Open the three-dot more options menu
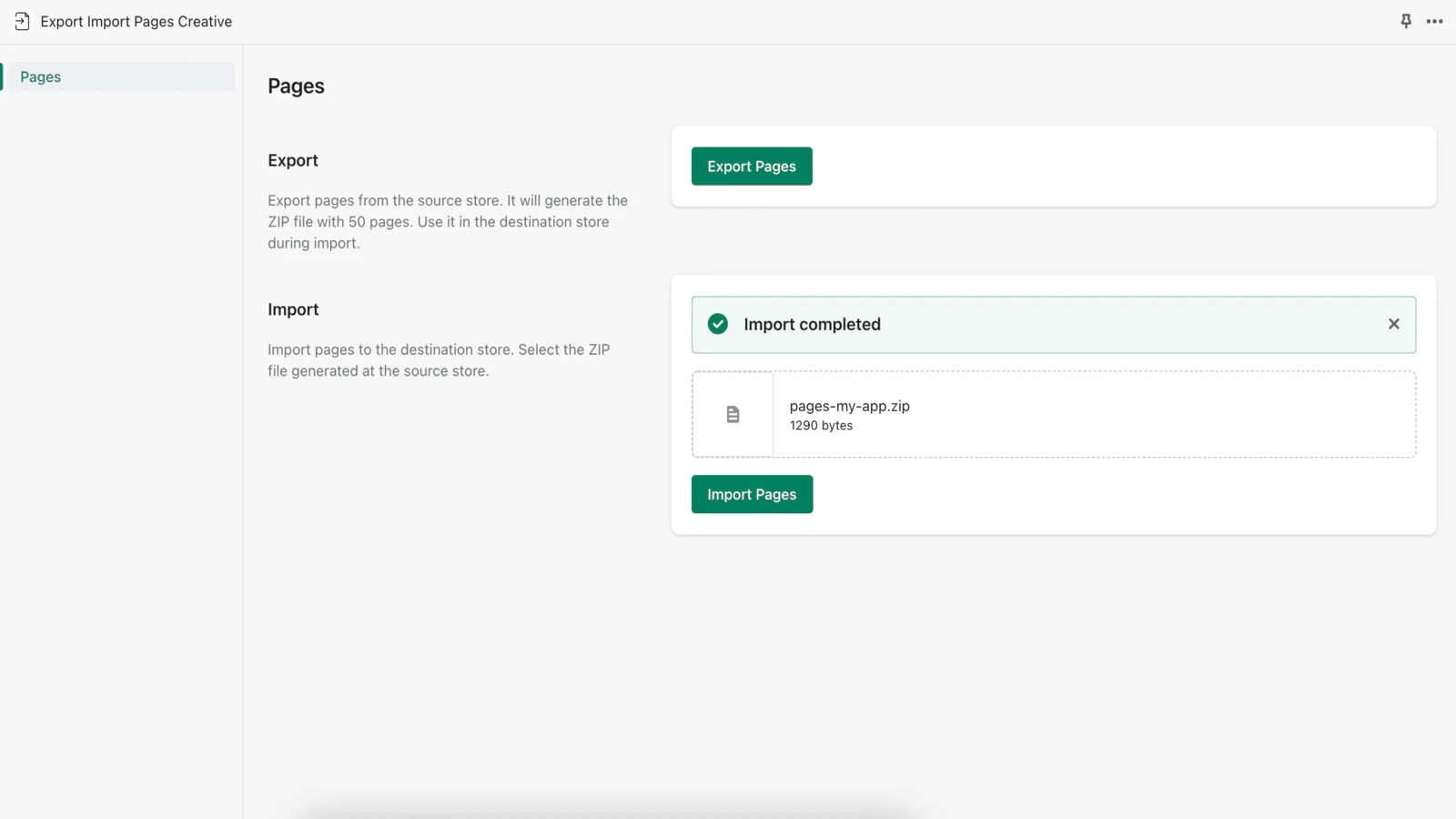Viewport: 1456px width, 819px height. (x=1435, y=21)
